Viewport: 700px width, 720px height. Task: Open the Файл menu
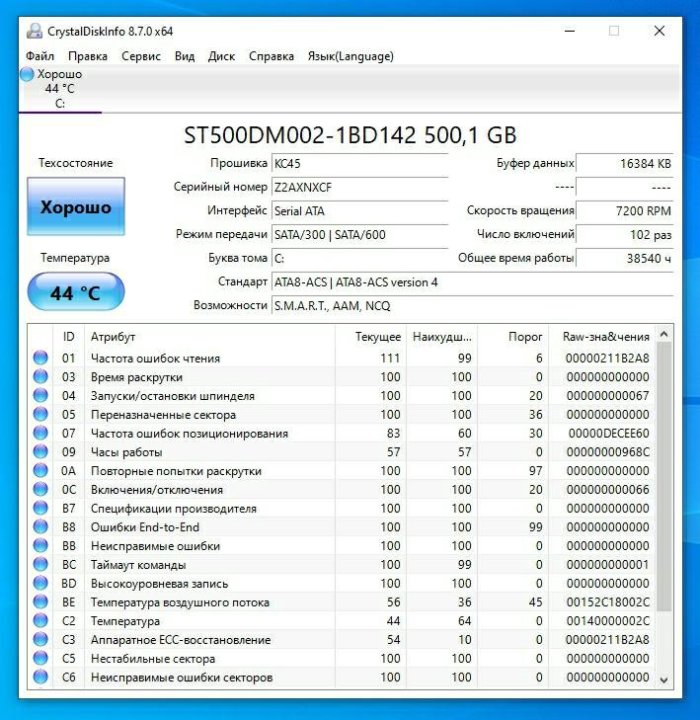(x=40, y=56)
